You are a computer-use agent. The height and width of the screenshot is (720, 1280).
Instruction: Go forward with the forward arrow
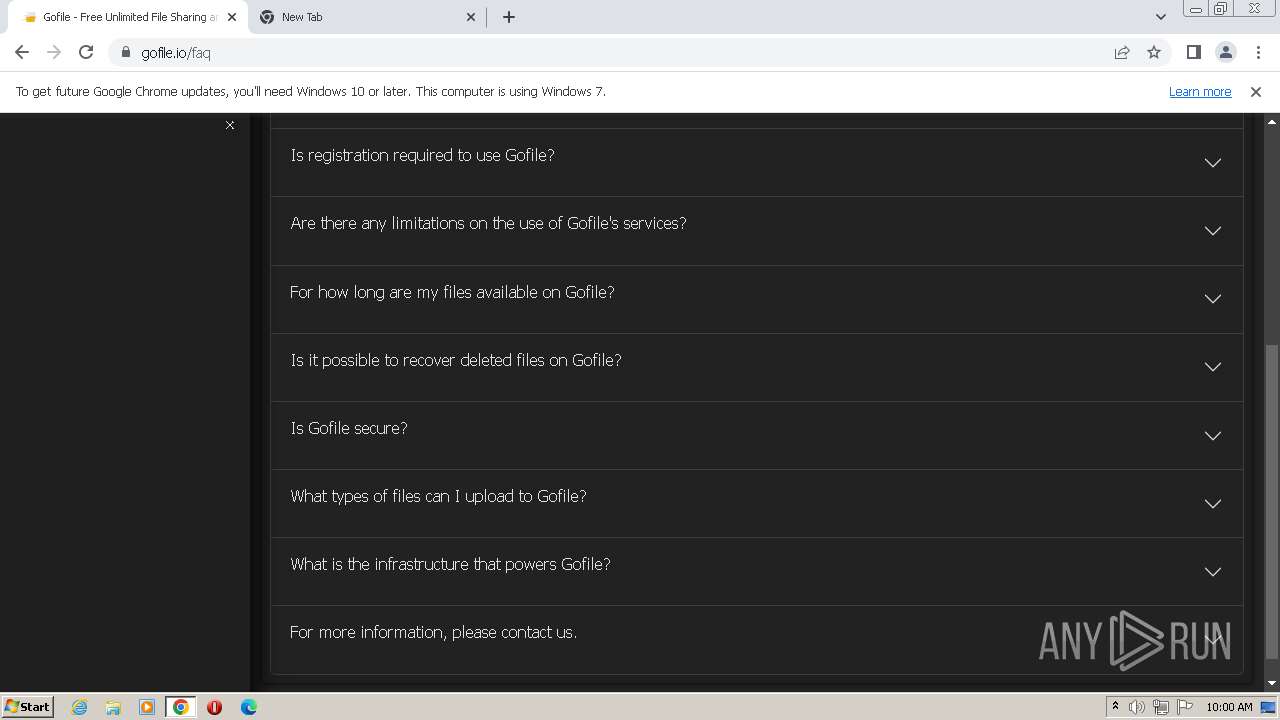coord(54,52)
